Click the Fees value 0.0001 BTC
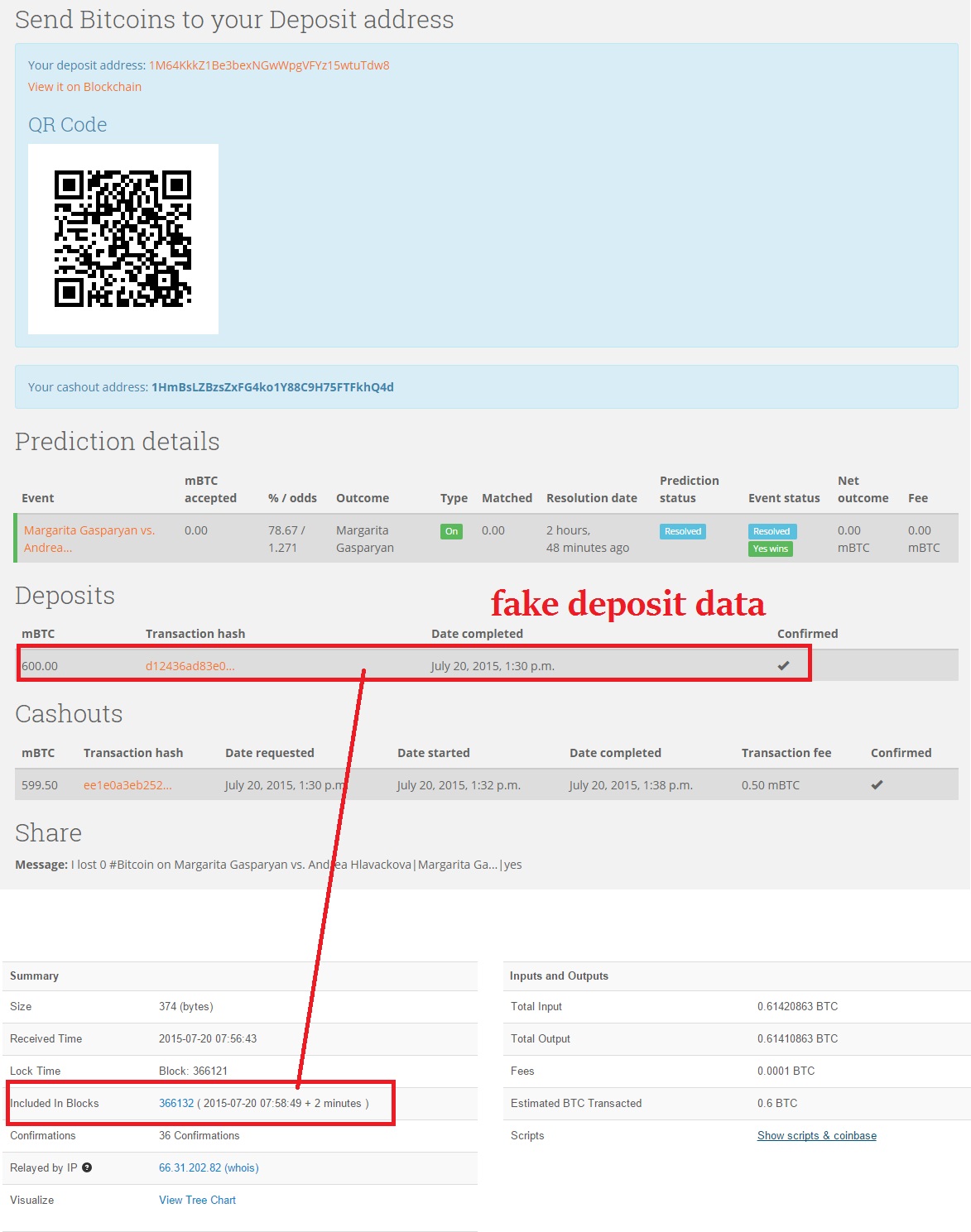 (x=786, y=1071)
